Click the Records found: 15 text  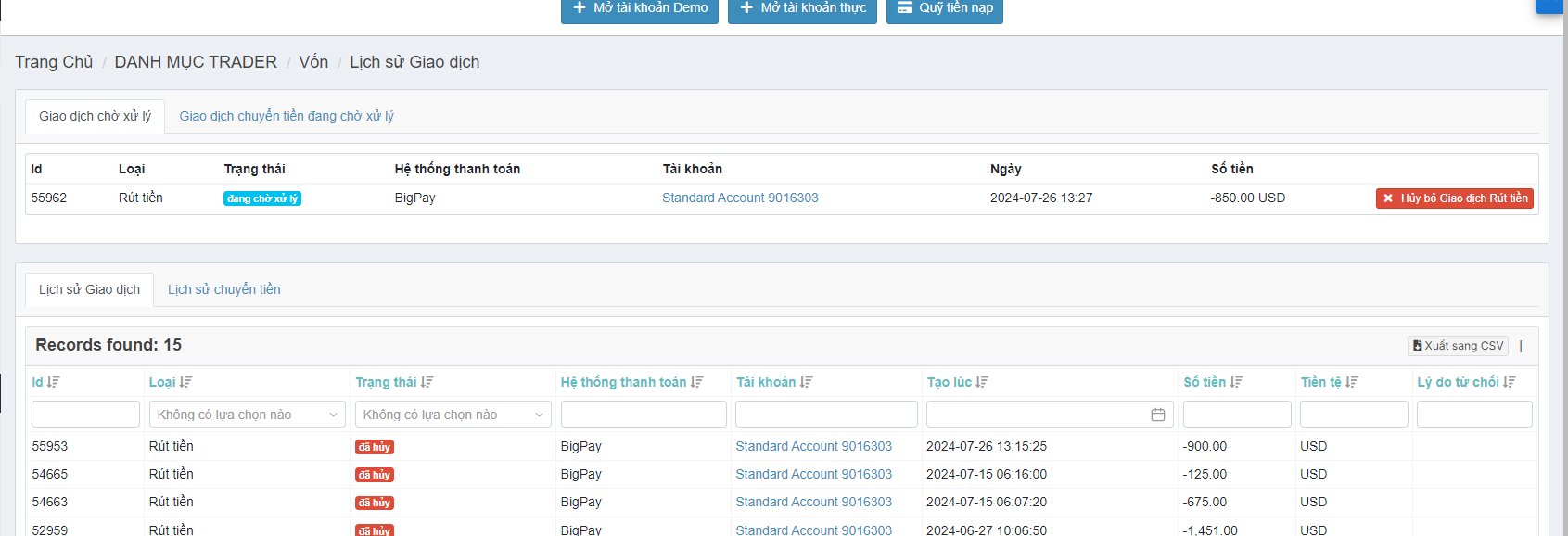108,345
